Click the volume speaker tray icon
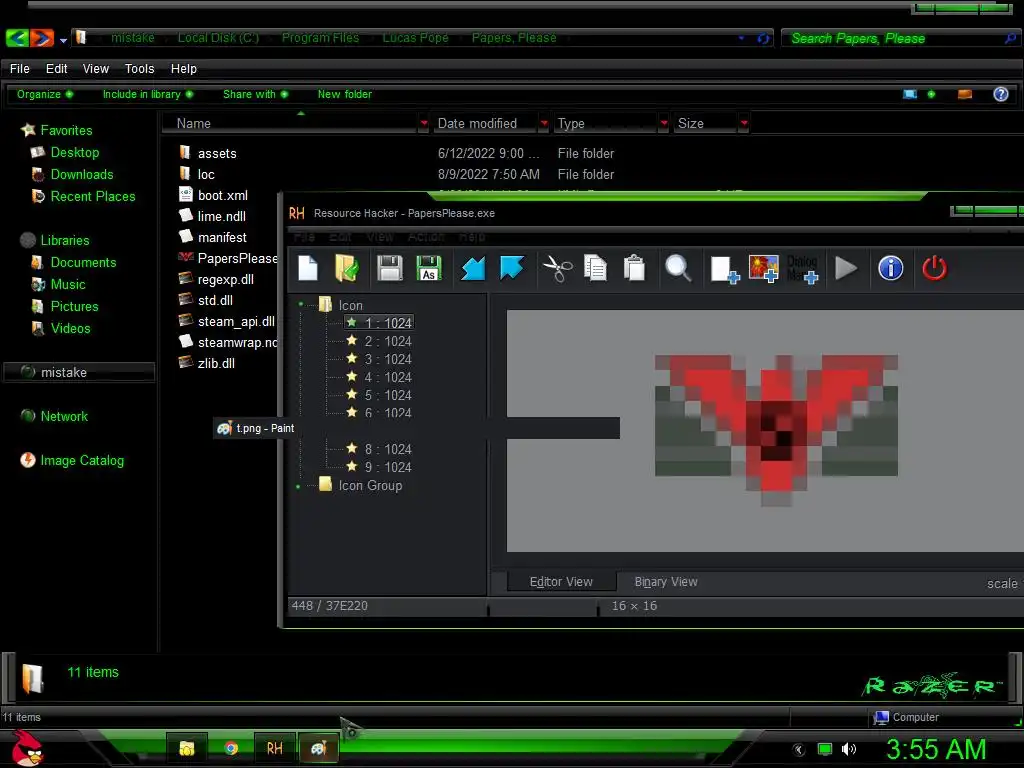This screenshot has width=1024, height=768. click(849, 749)
